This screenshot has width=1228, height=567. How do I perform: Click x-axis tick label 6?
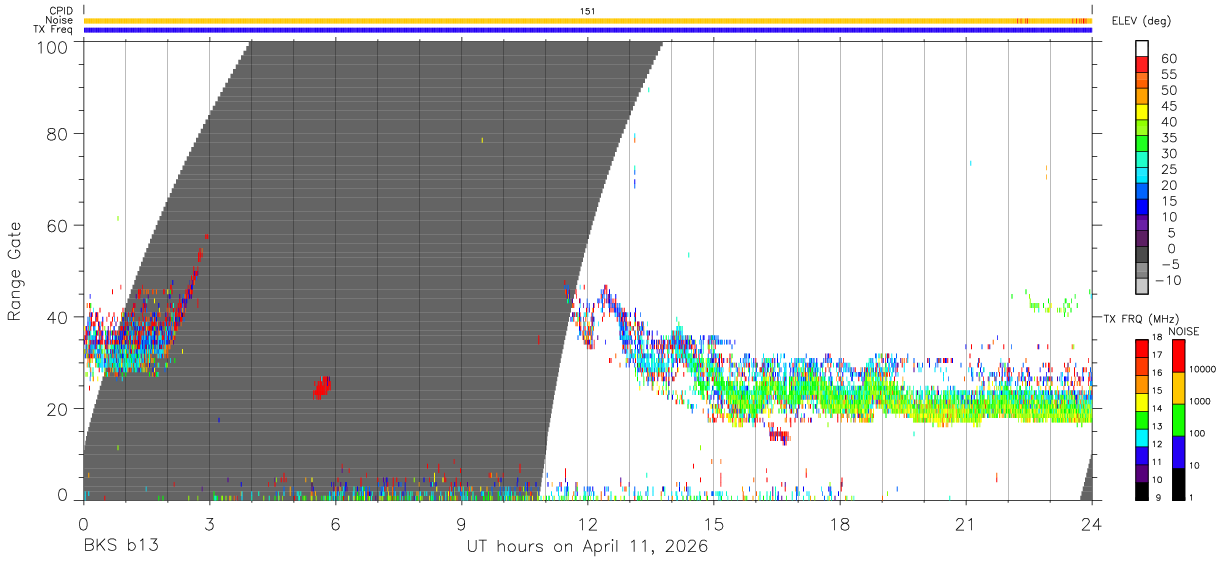(x=335, y=523)
